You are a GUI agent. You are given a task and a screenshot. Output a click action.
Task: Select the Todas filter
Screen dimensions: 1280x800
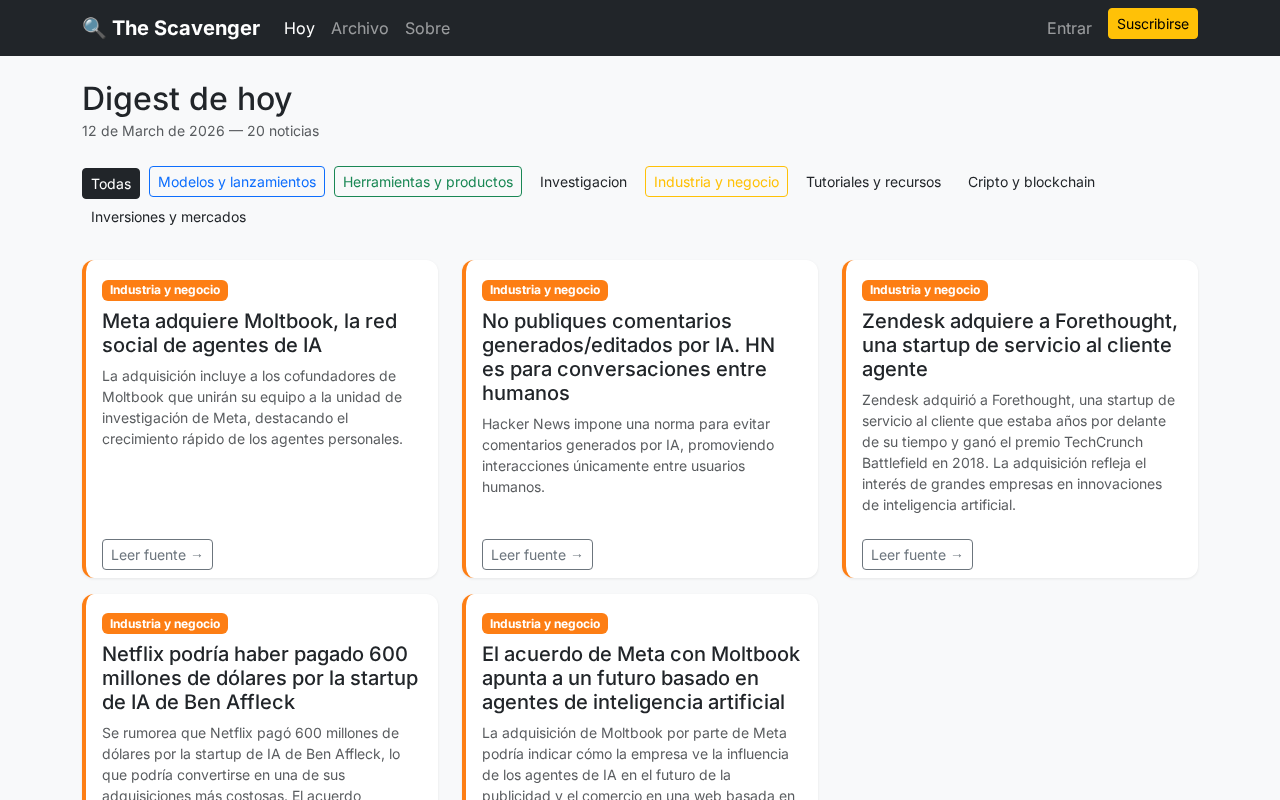coord(111,183)
